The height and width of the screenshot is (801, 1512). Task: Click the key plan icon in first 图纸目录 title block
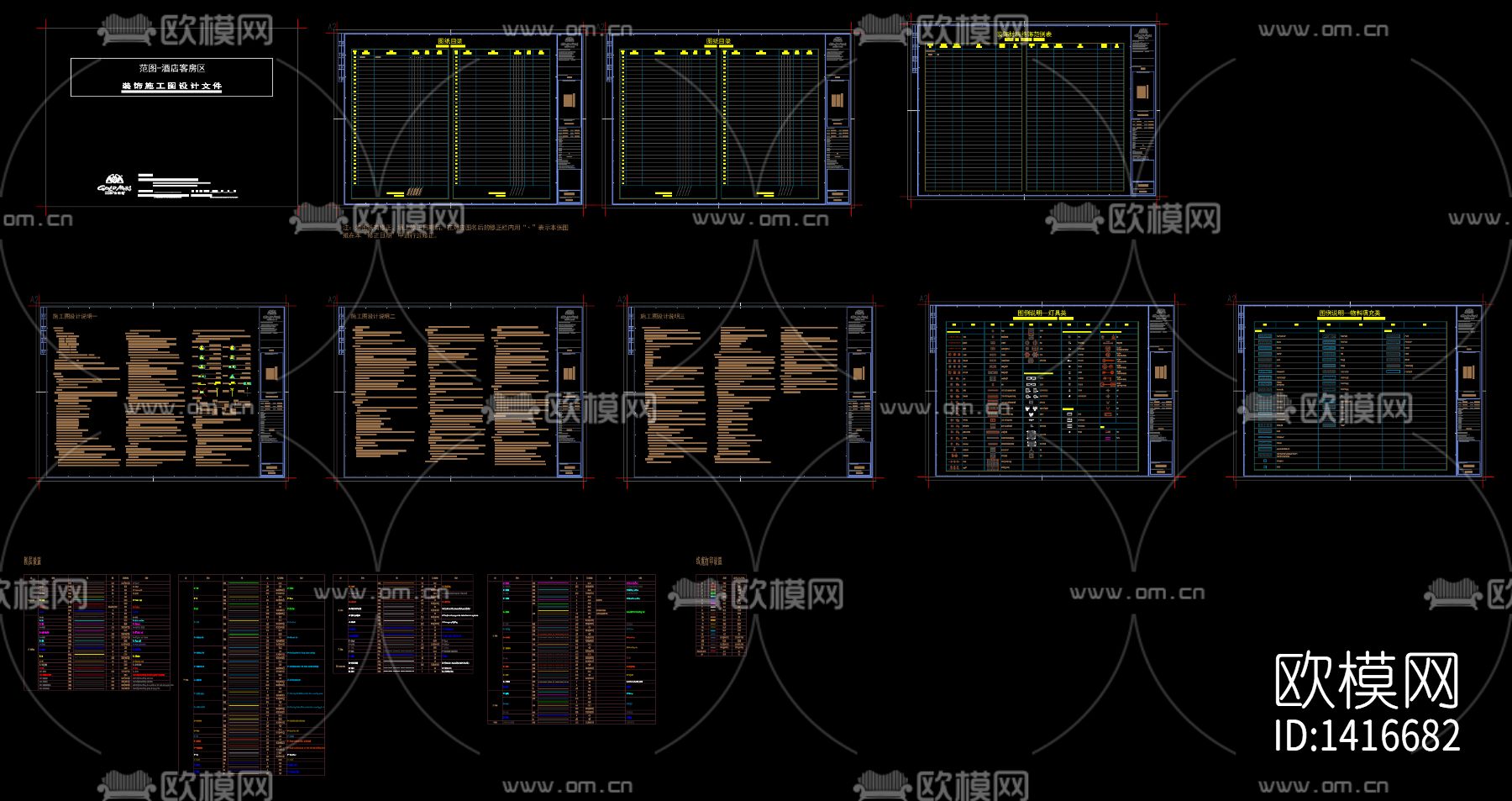pyautogui.click(x=570, y=101)
